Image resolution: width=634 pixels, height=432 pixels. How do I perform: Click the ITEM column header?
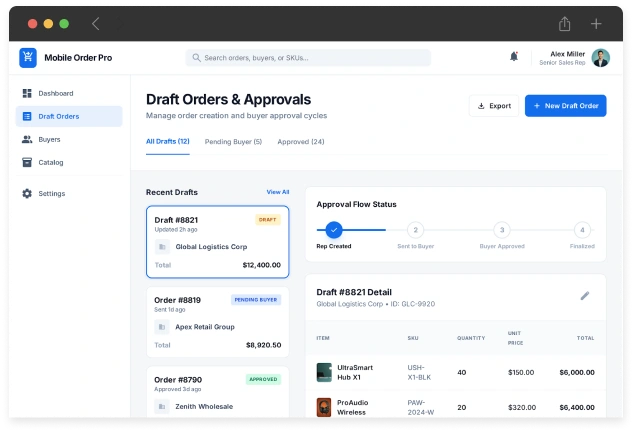pyautogui.click(x=323, y=338)
